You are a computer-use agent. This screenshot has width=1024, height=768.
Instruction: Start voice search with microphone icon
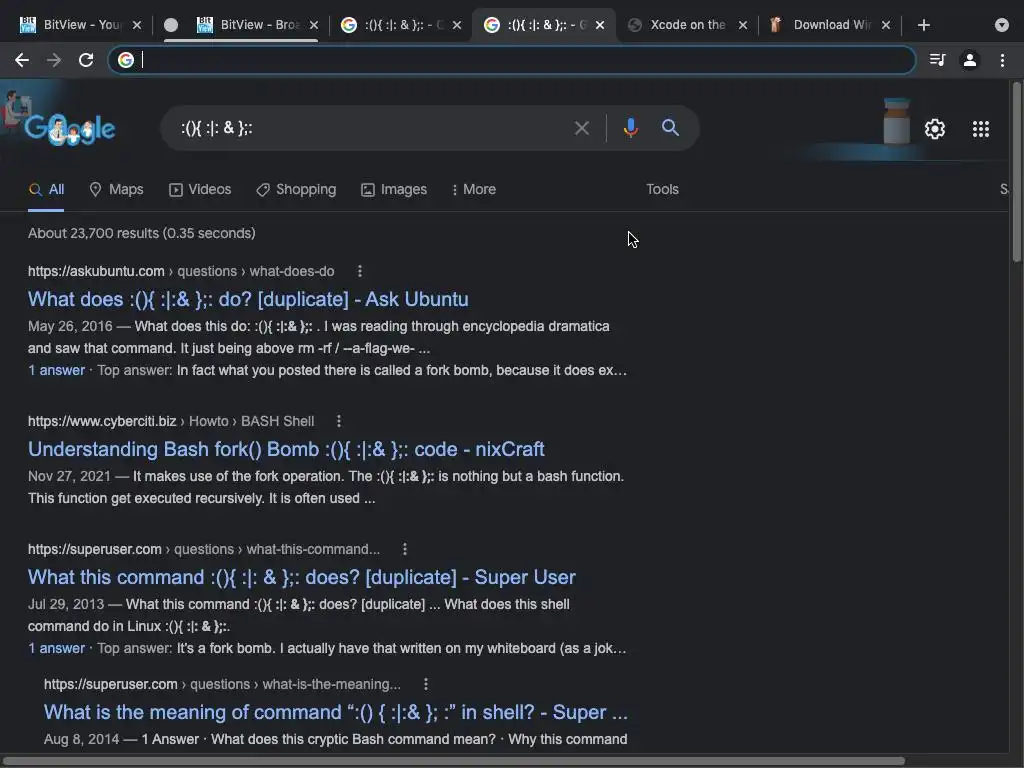coord(630,127)
